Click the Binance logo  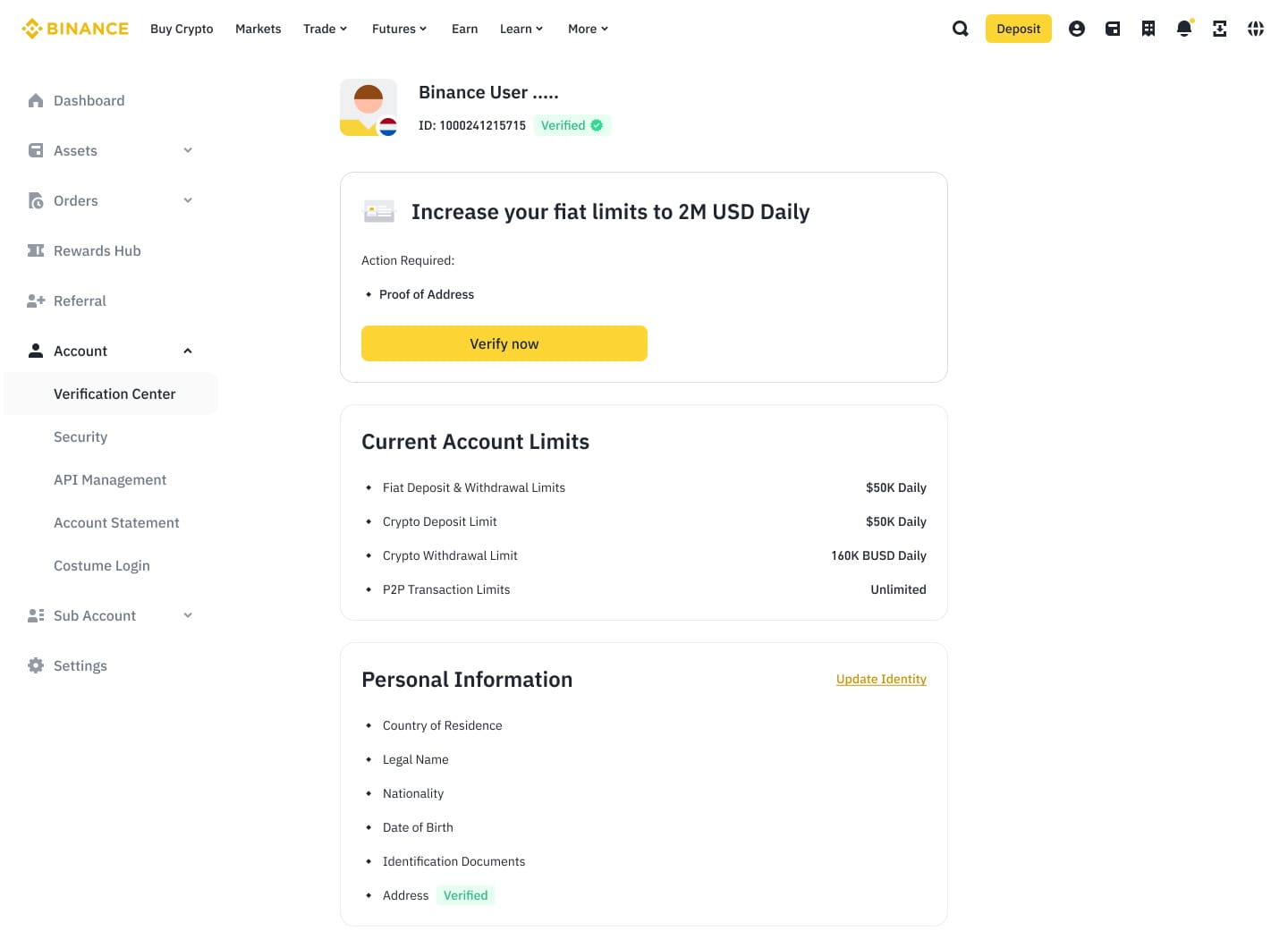click(75, 29)
